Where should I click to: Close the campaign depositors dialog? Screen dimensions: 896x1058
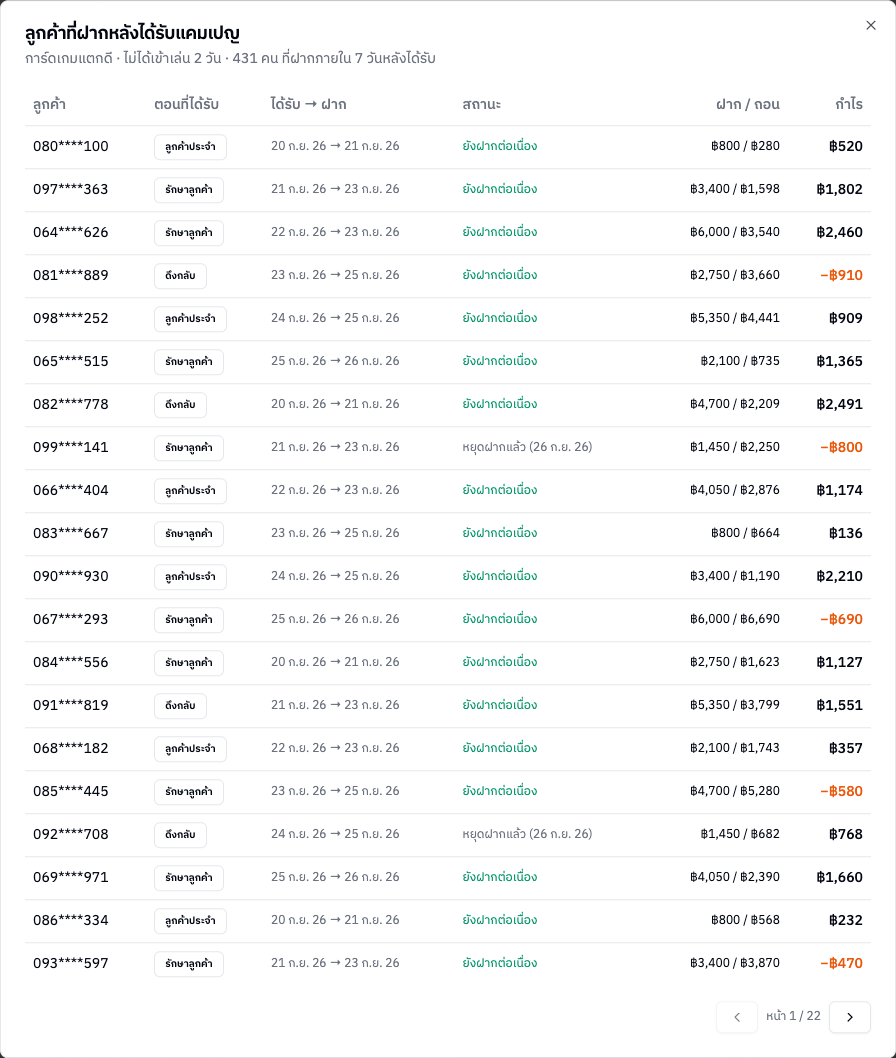(870, 25)
